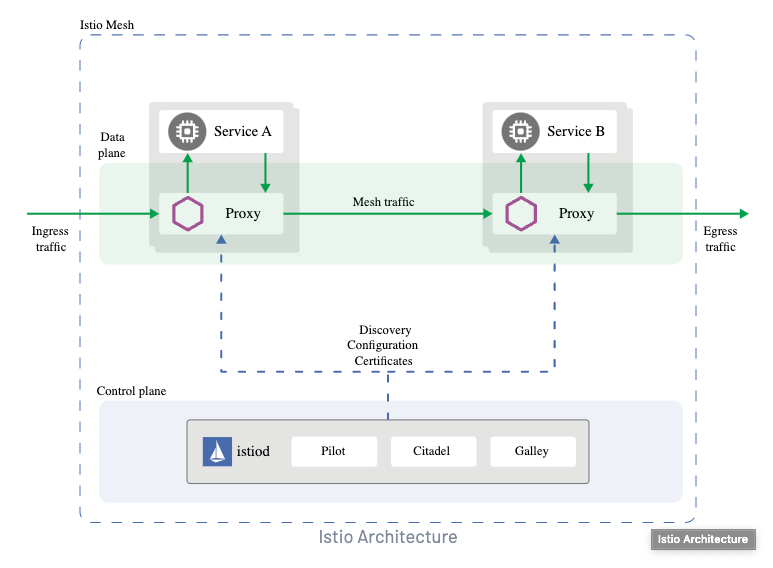Click the gray 'Istio Architecture' caption under the diagram
773x568 pixels.
point(388,537)
